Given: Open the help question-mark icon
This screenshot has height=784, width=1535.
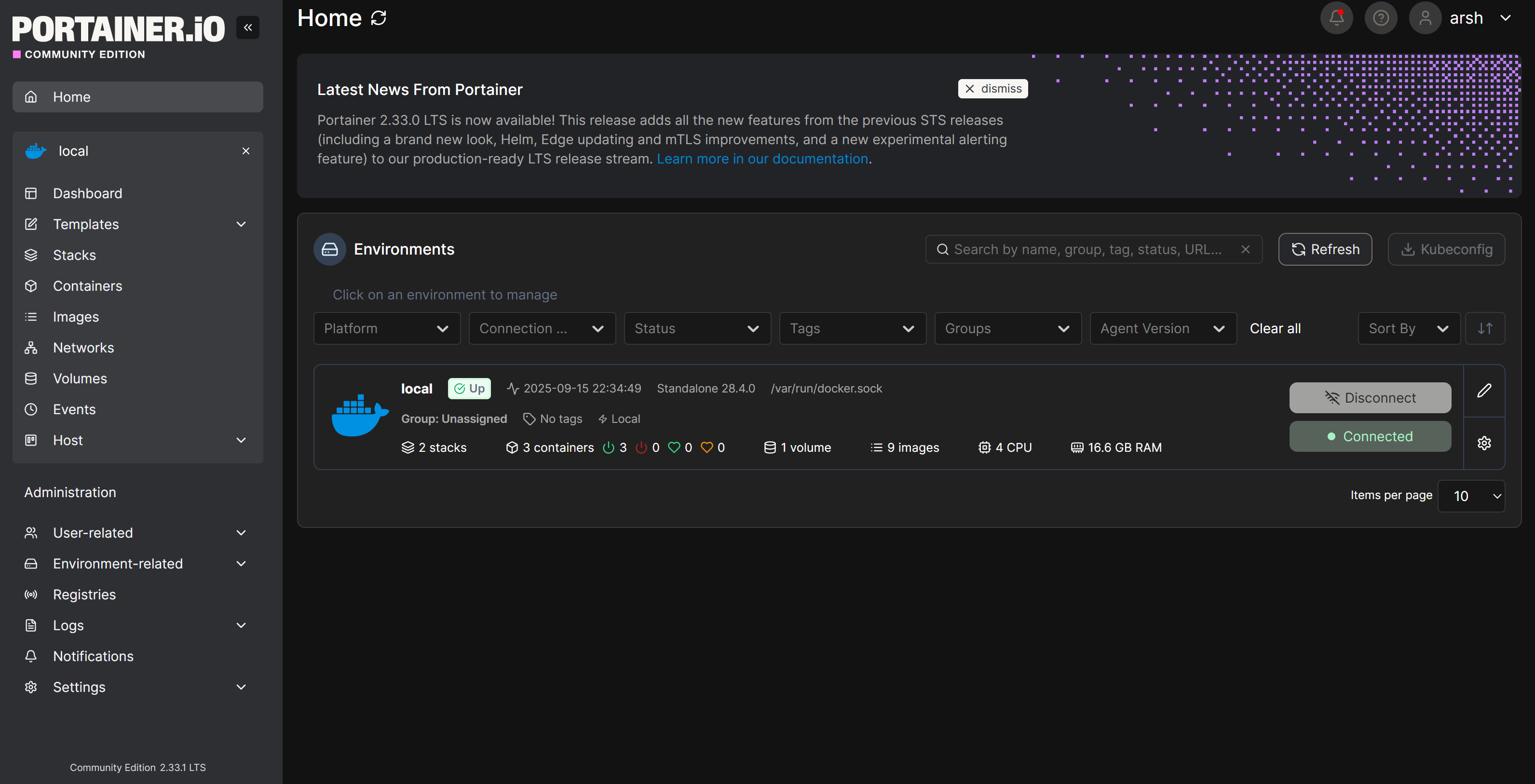Looking at the screenshot, I should [x=1381, y=18].
